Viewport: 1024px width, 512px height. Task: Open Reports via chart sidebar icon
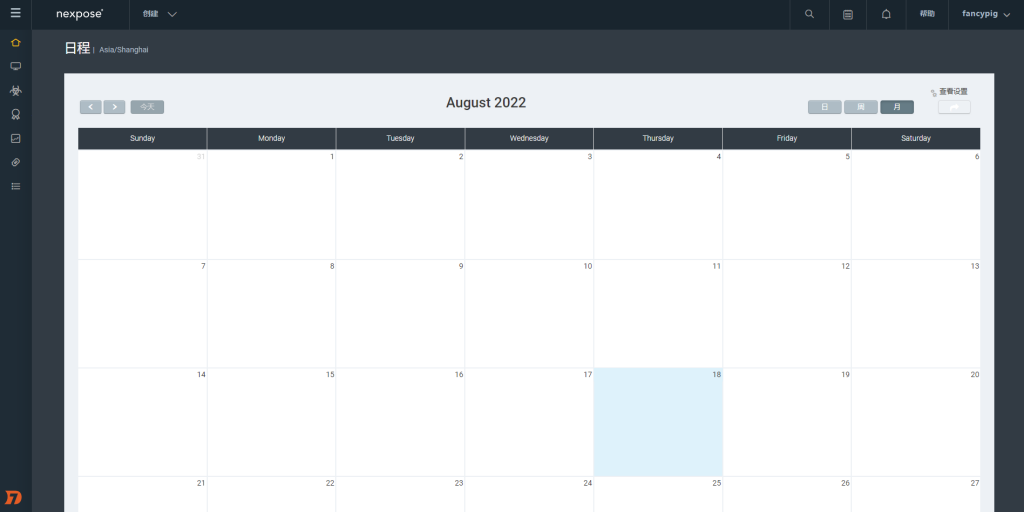tap(16, 138)
